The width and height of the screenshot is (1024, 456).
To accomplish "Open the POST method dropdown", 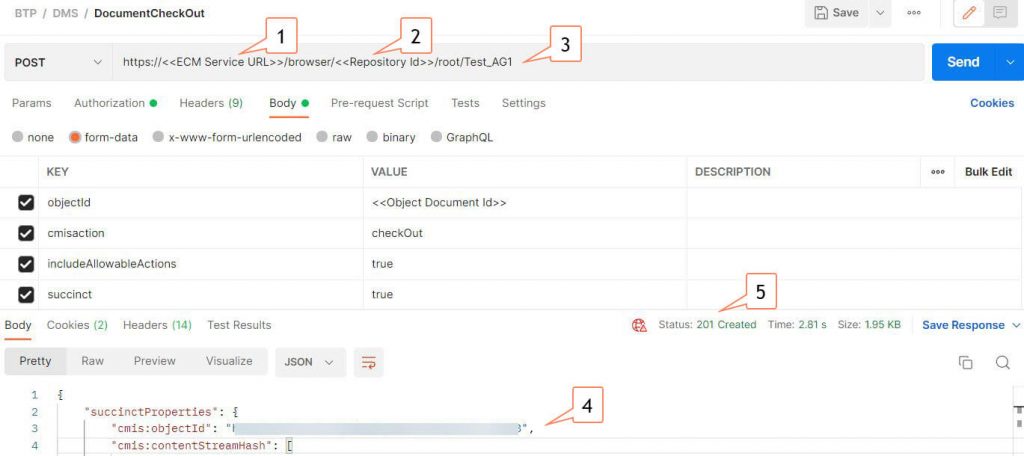I will 58,62.
